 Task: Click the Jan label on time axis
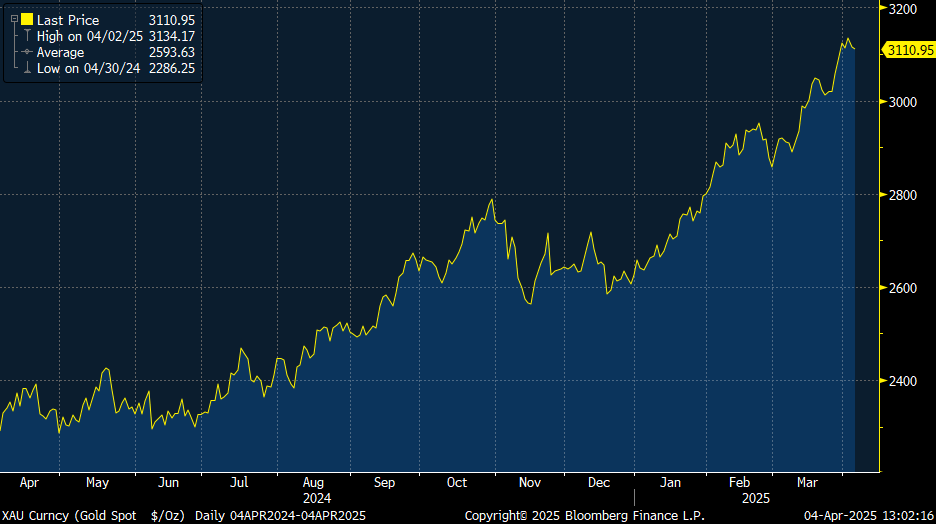[671, 482]
